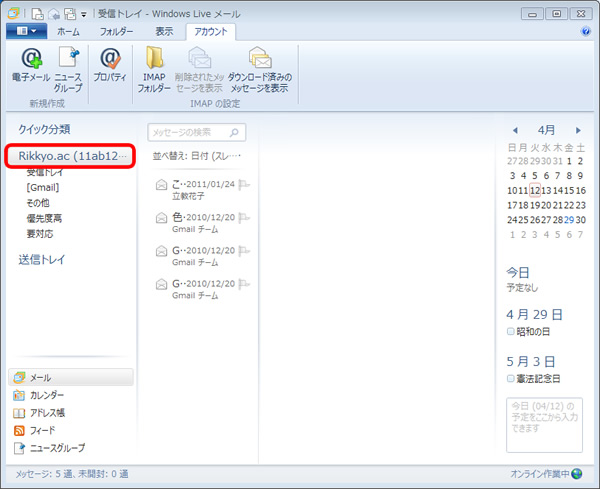Open the 要対応 folder
This screenshot has width=600, height=489.
[x=40, y=234]
